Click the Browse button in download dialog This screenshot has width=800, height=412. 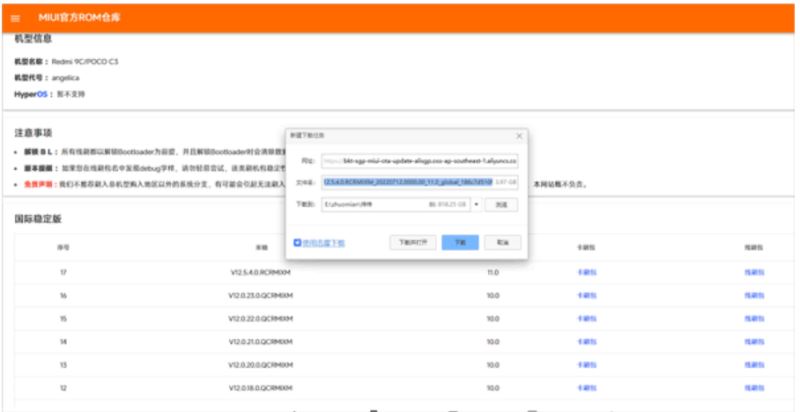501,204
